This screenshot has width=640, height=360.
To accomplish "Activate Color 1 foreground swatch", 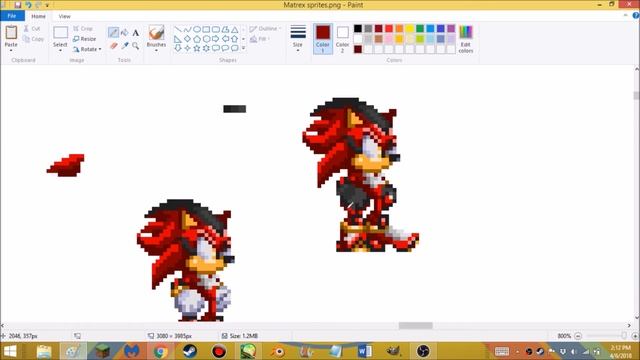I will click(x=323, y=39).
